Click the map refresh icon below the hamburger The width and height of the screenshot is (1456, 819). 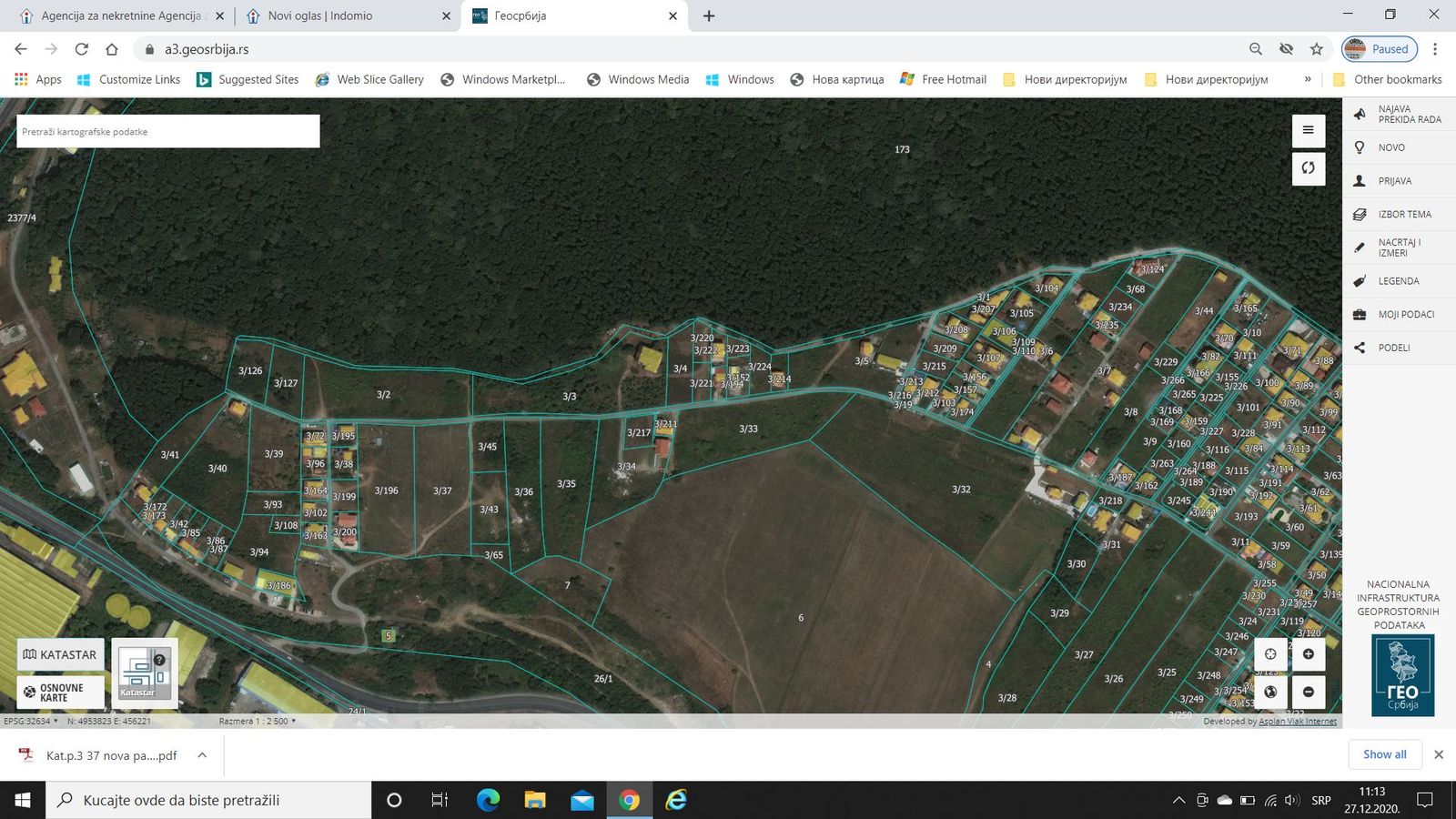1309,168
